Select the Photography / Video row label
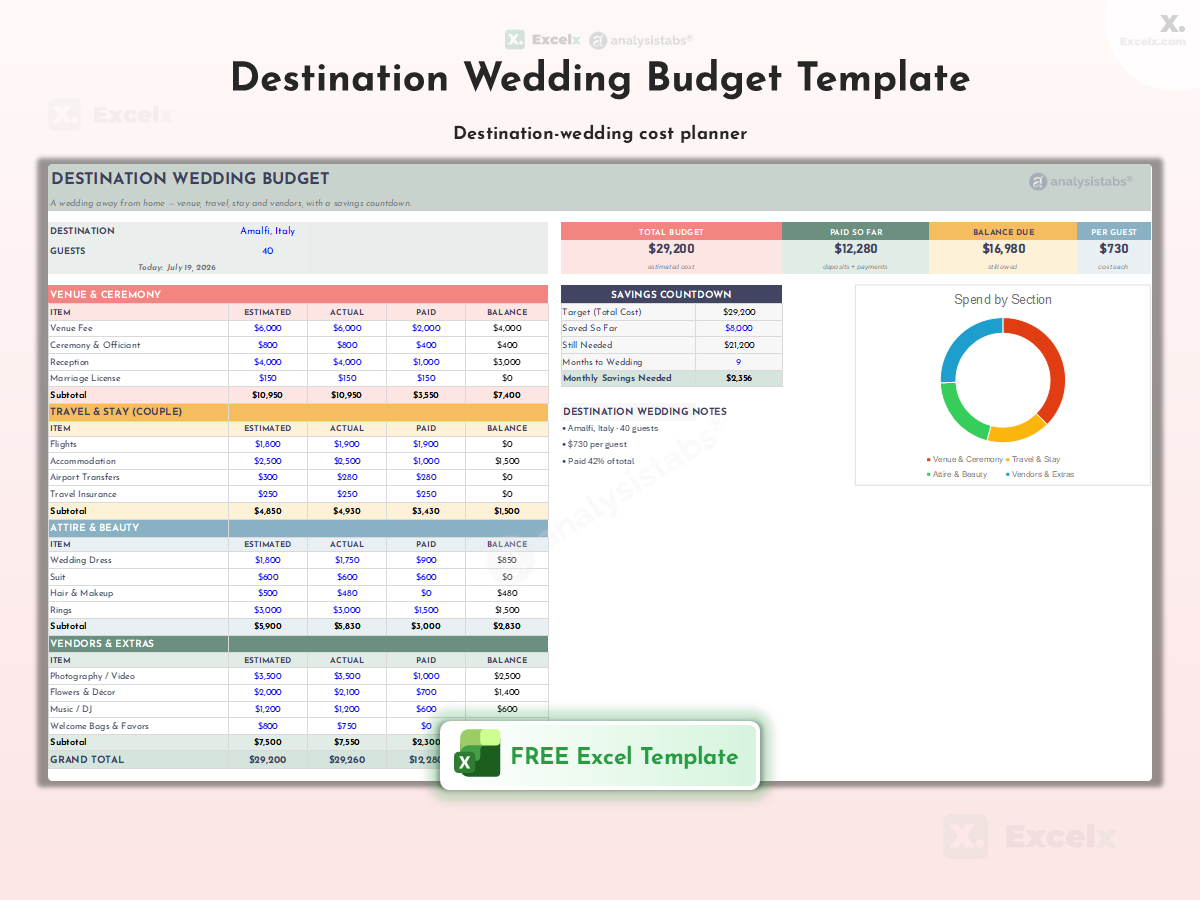1200x900 pixels. (x=138, y=676)
